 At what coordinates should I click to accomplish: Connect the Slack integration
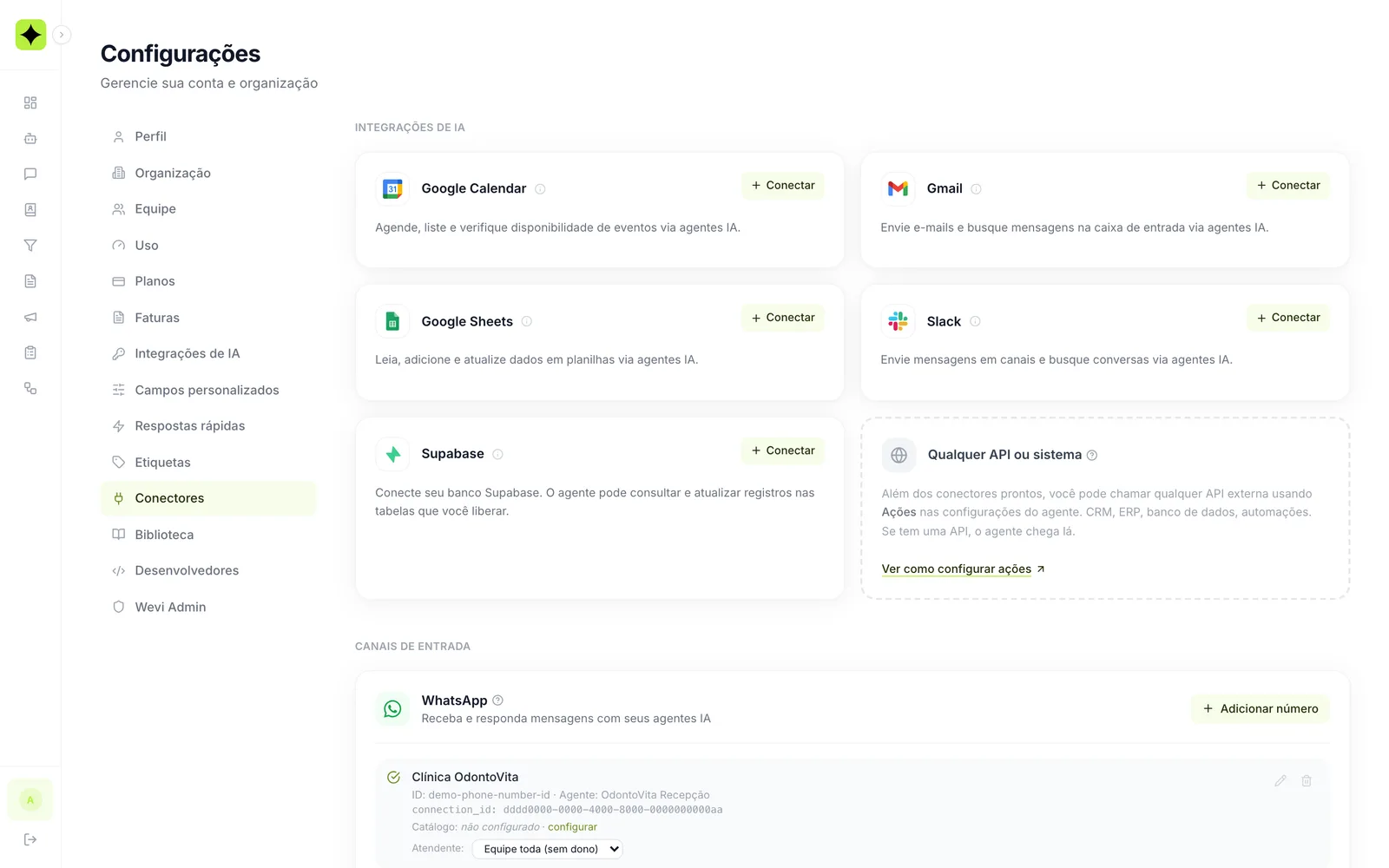(x=1287, y=318)
